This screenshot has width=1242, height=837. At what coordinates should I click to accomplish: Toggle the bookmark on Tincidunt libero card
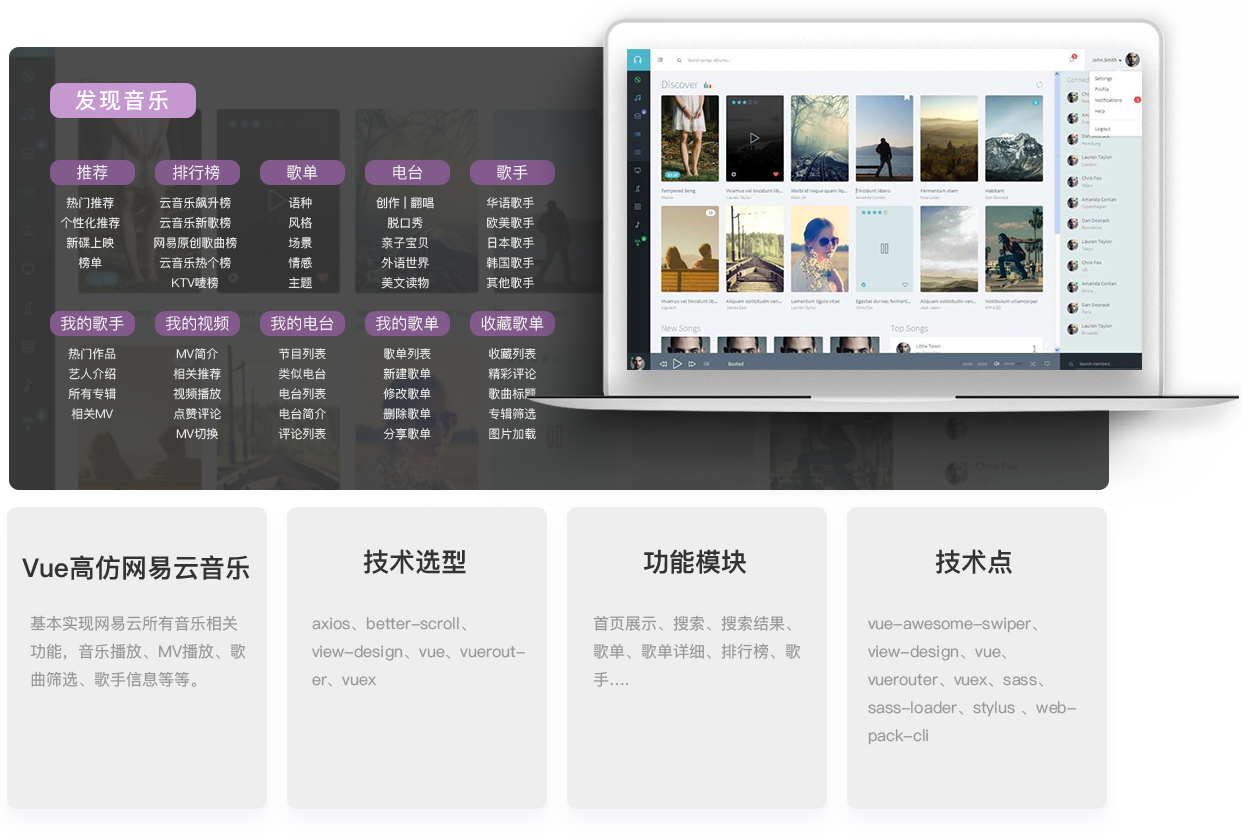907,98
